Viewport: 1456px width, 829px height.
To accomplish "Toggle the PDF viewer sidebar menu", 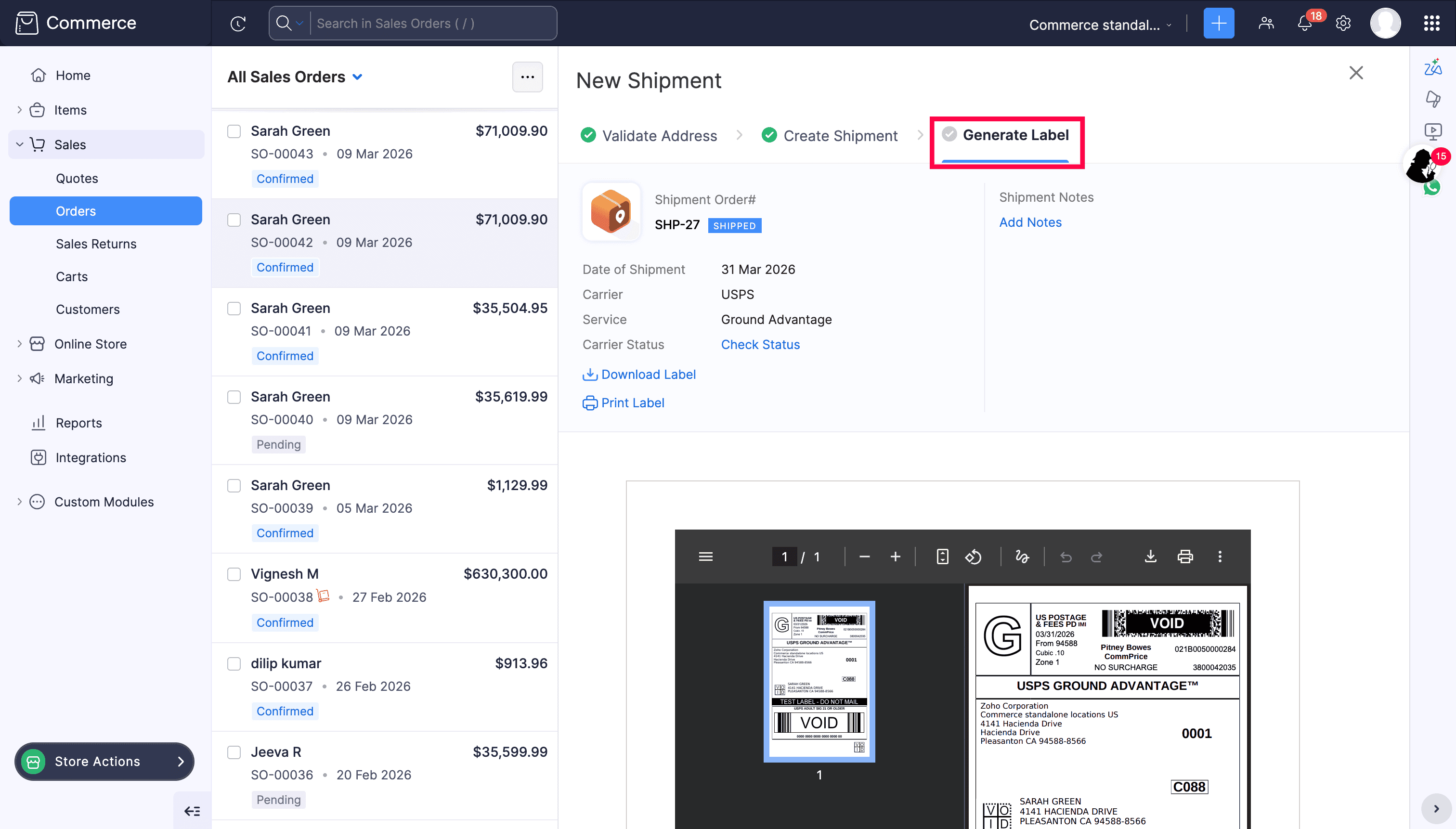I will point(705,556).
